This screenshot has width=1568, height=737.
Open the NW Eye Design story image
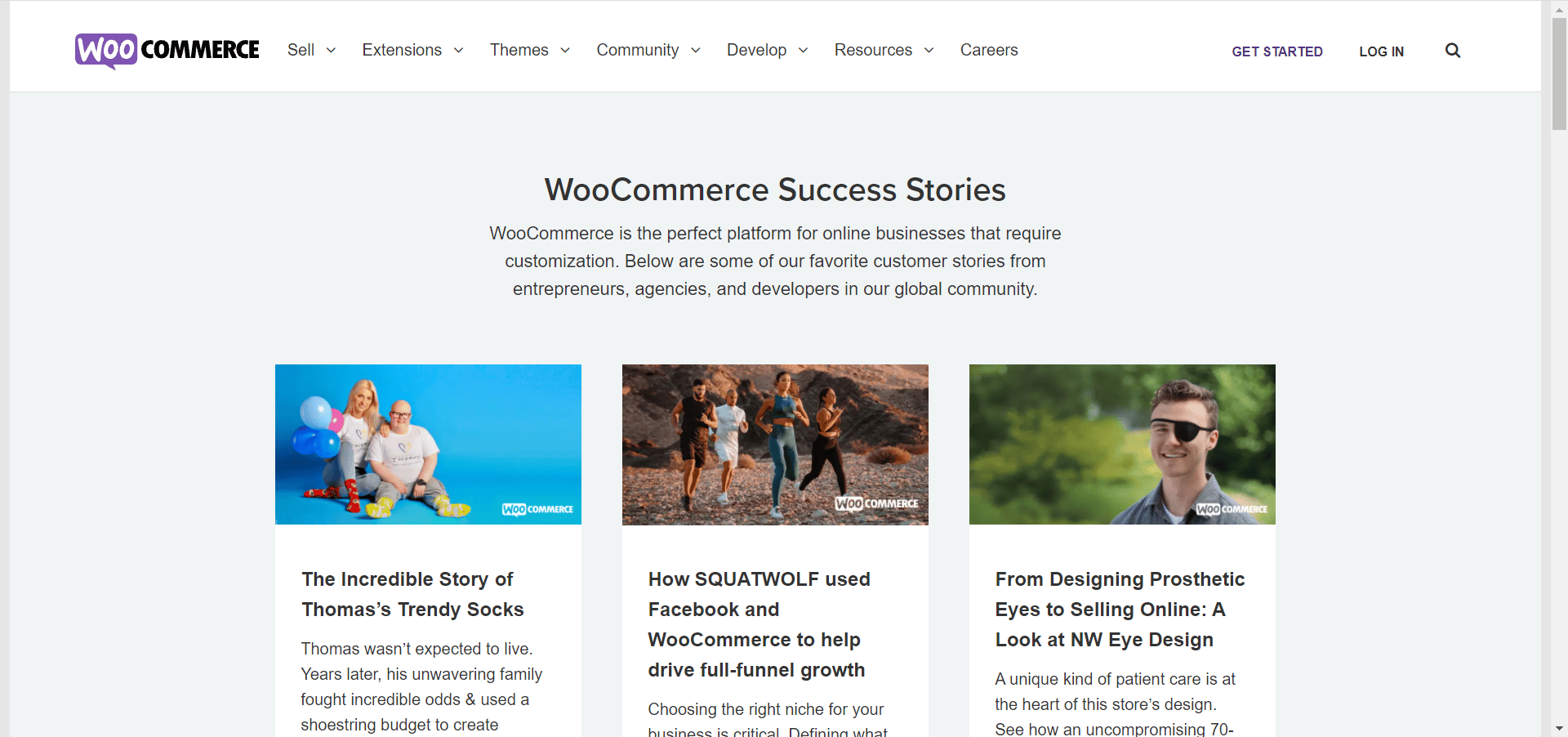1122,444
